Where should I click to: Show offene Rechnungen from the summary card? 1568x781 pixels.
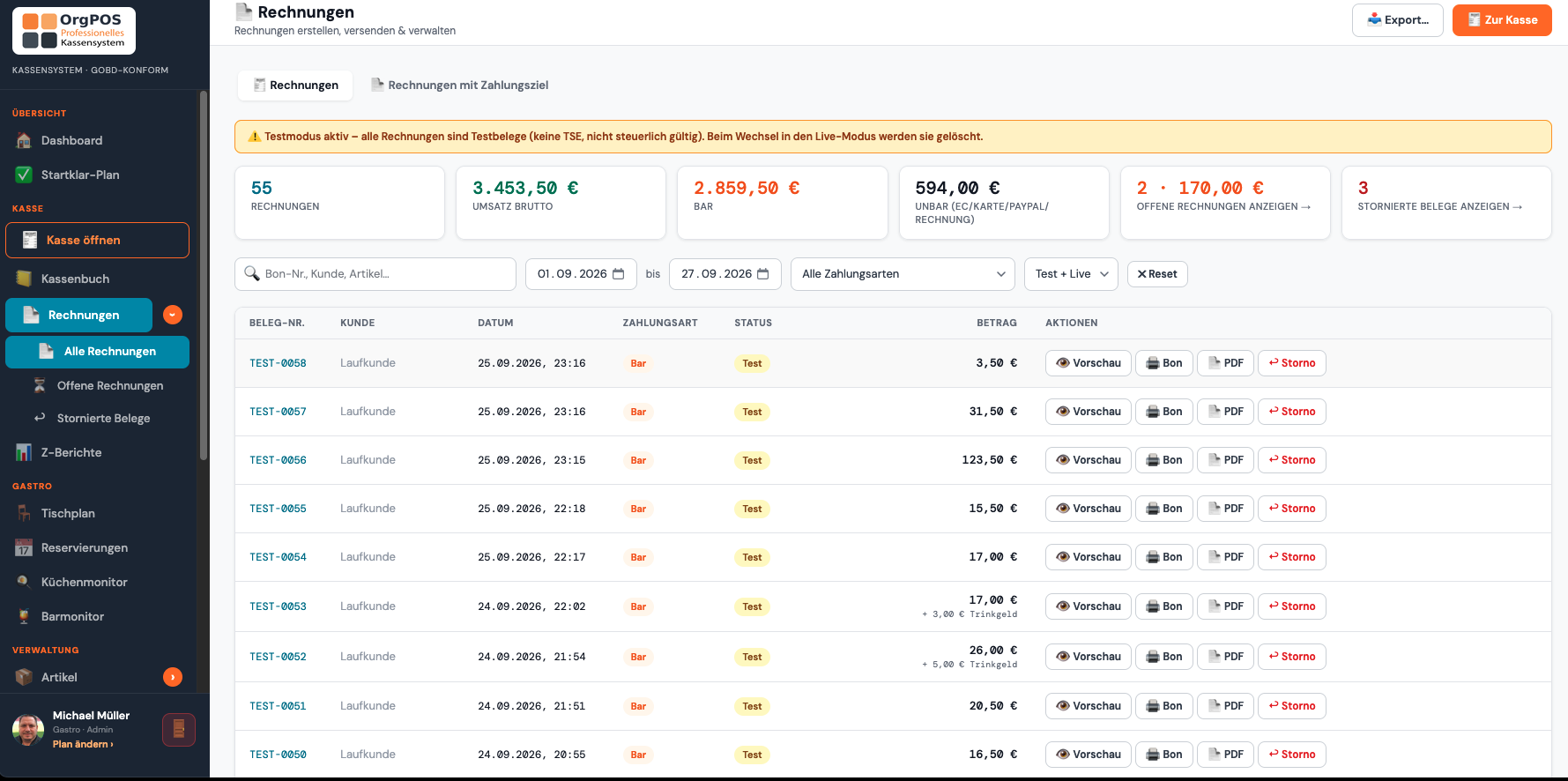[1225, 203]
